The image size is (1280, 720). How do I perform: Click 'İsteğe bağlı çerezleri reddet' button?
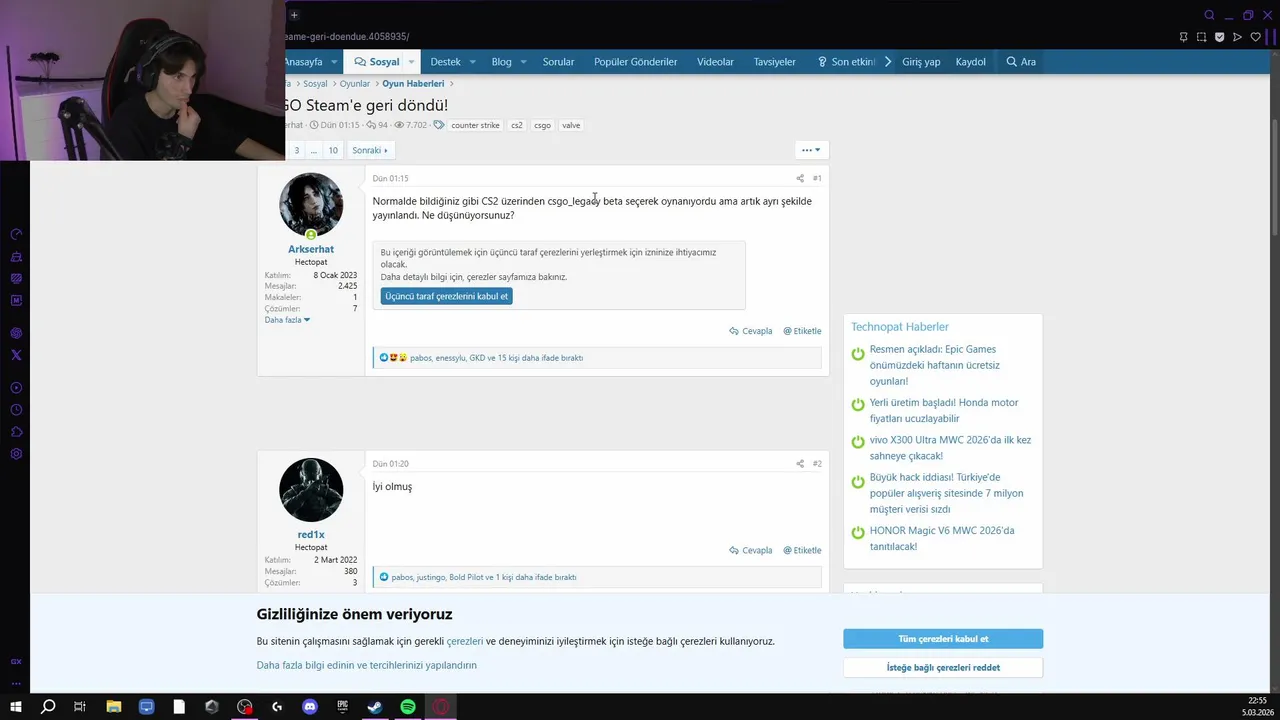pyautogui.click(x=943, y=667)
